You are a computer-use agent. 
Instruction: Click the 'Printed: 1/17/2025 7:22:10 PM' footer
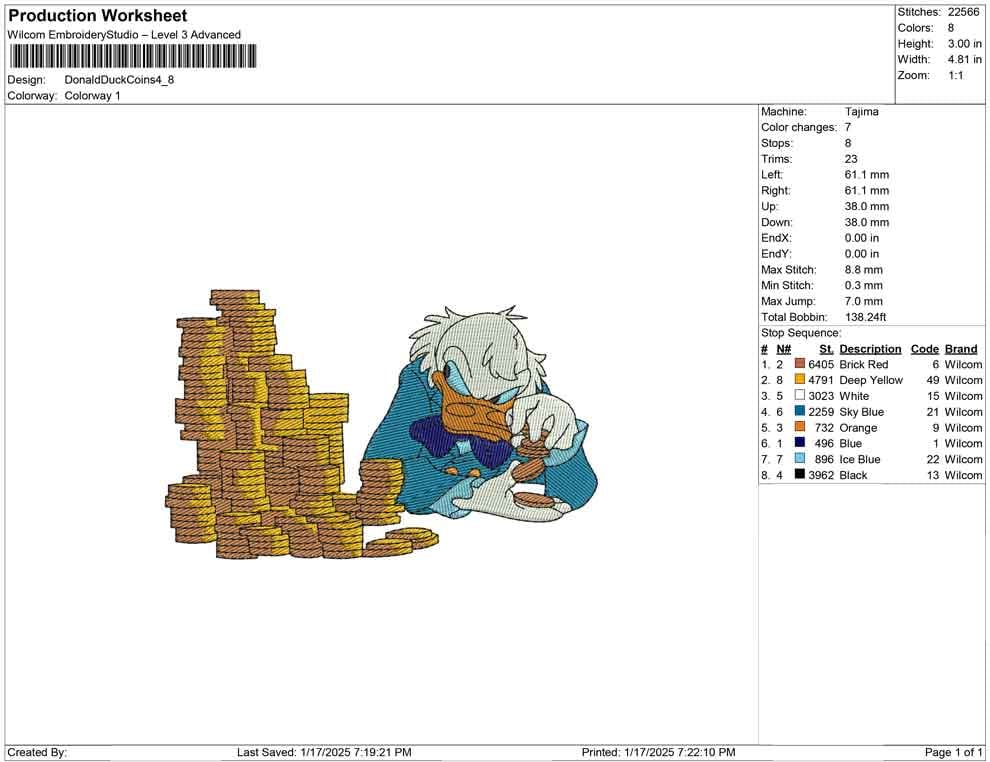click(x=659, y=752)
